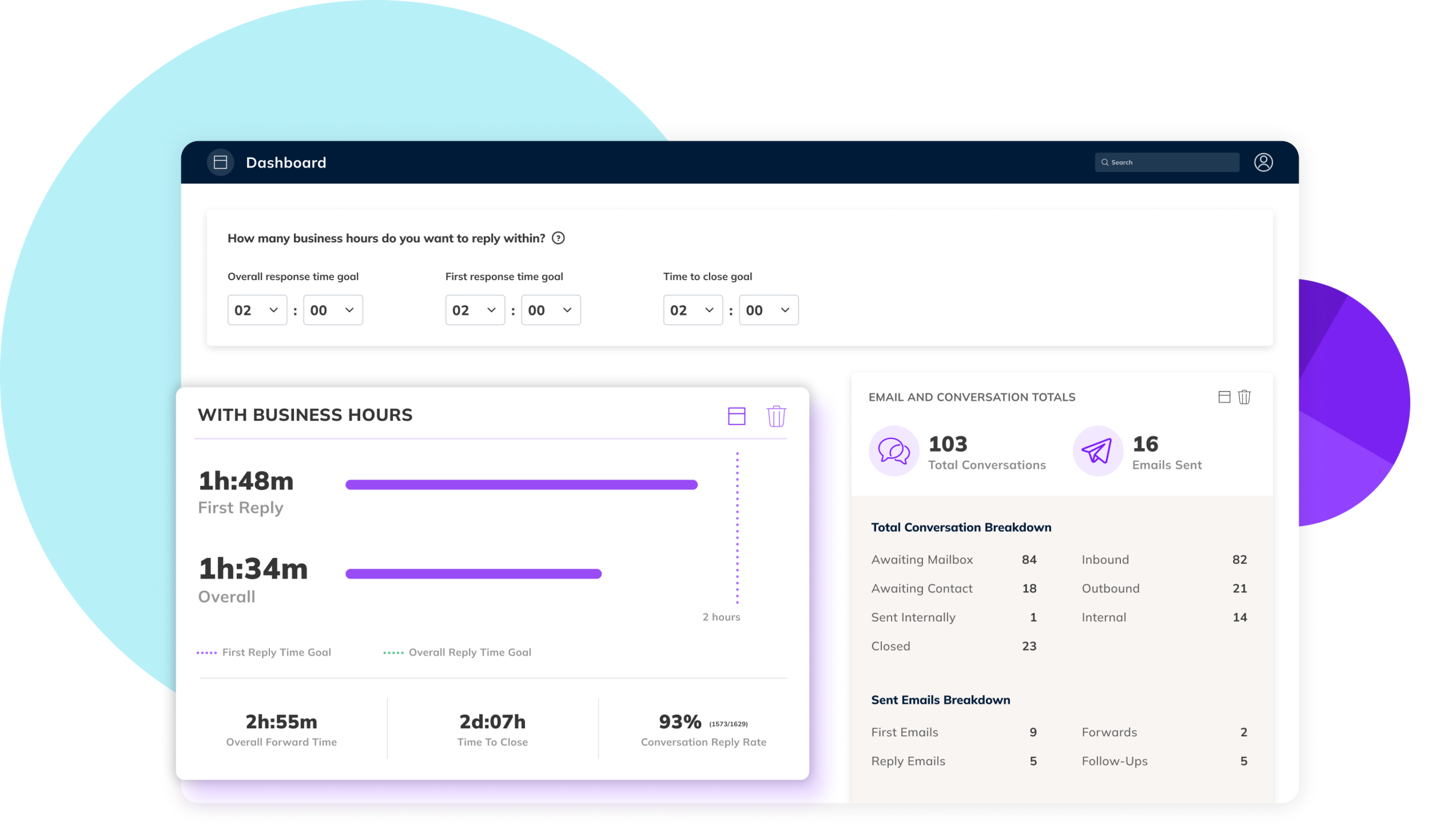Delete the Email and Conversation Totals card
The width and height of the screenshot is (1456, 832).
click(x=1245, y=397)
